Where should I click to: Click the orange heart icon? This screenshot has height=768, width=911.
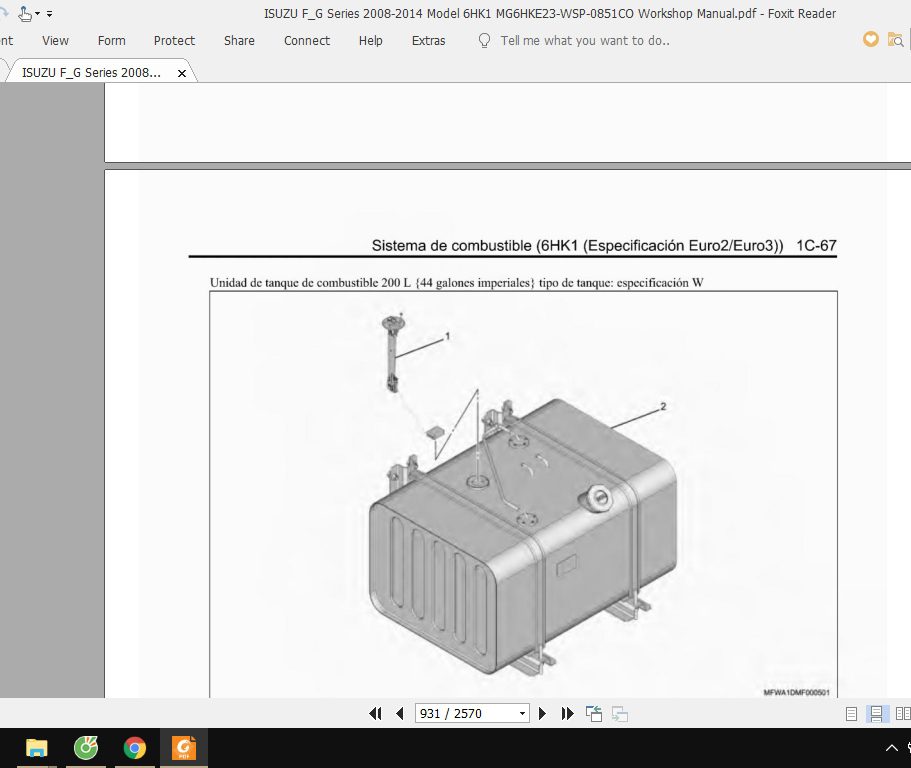coord(870,39)
